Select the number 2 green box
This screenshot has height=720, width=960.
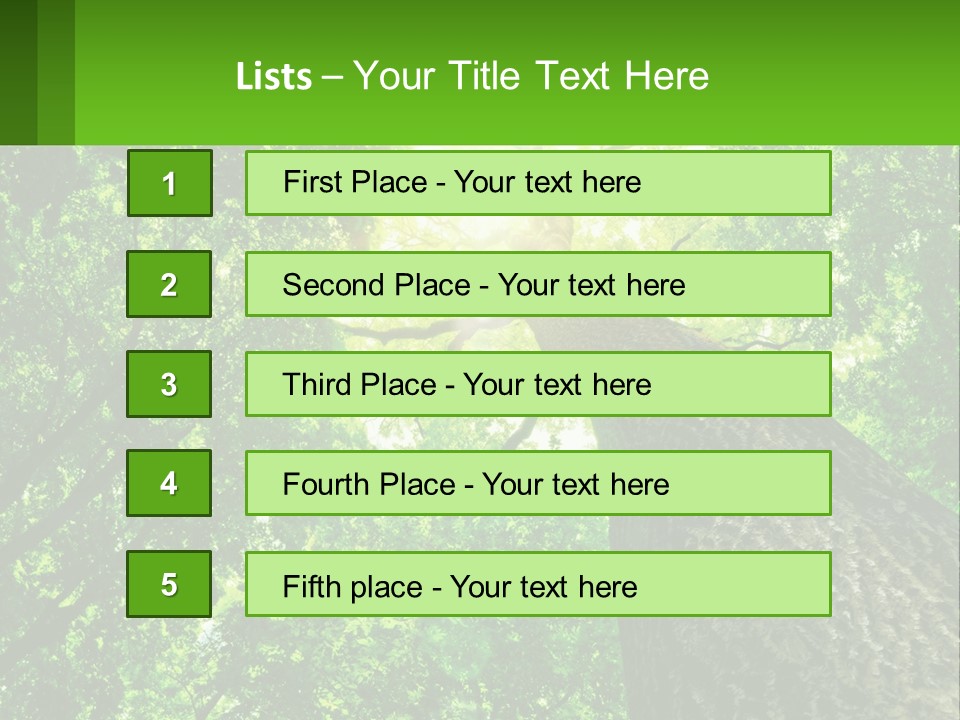[x=169, y=284]
